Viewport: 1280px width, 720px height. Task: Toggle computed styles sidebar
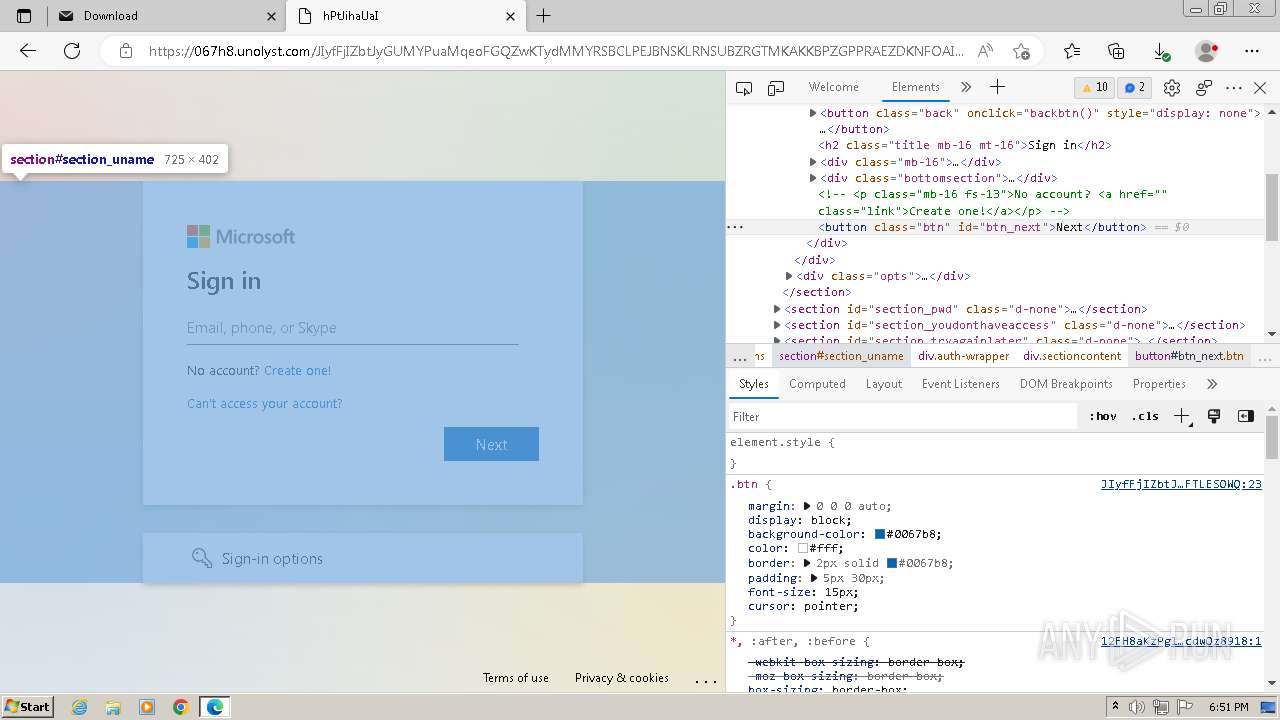(1245, 417)
